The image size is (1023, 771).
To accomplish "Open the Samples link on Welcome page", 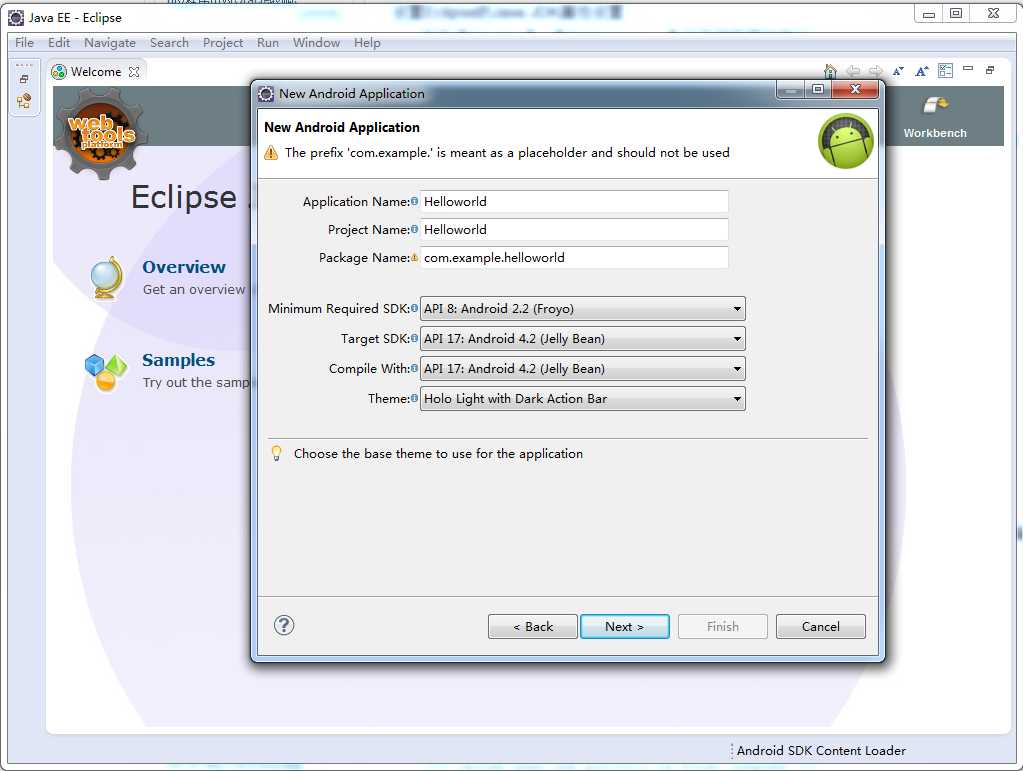I will coord(178,360).
